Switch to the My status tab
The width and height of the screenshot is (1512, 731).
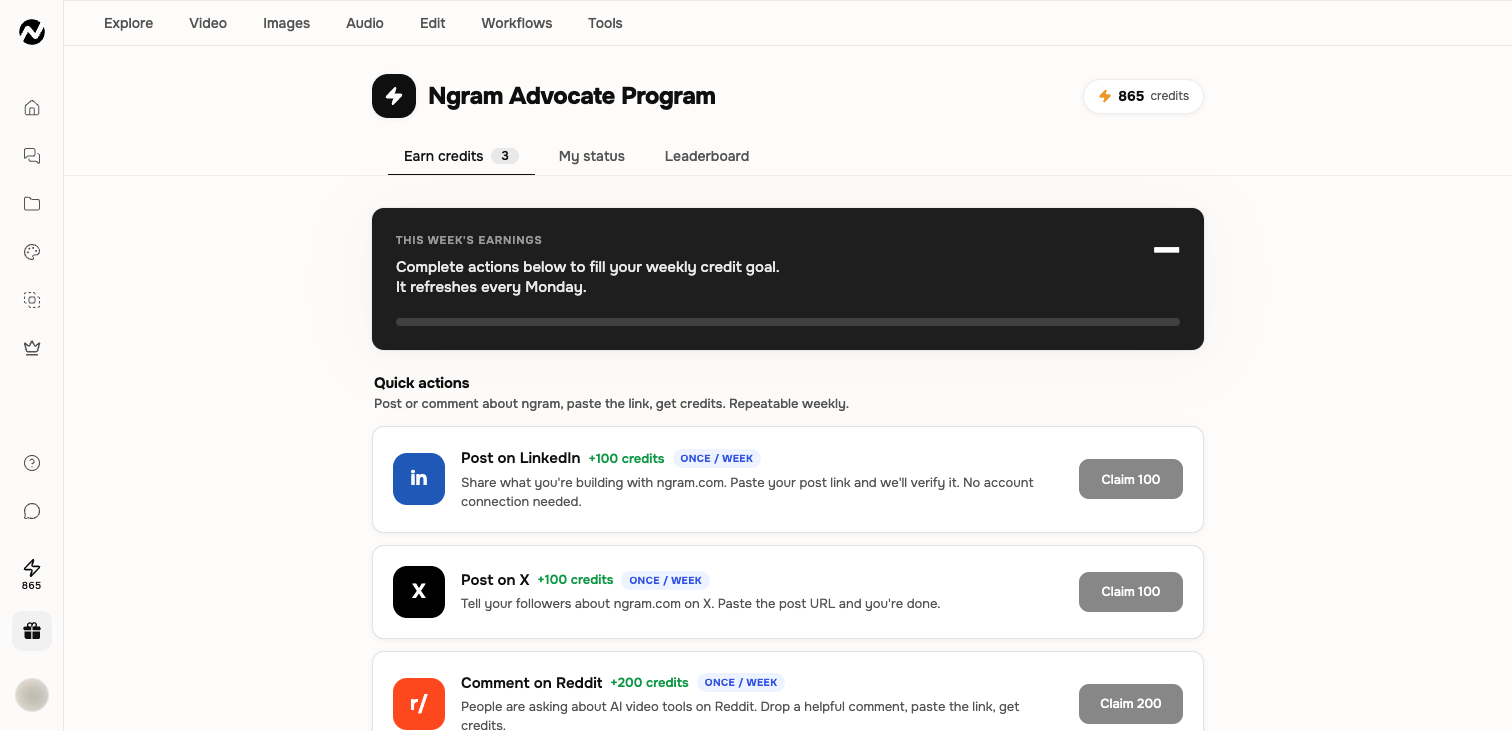(592, 156)
